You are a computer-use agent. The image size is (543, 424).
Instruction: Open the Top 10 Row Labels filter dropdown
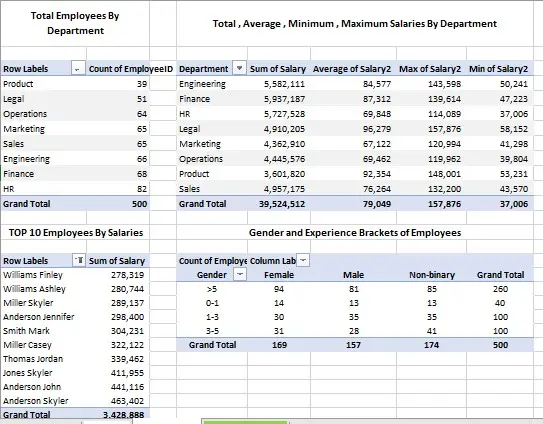pyautogui.click(x=79, y=260)
